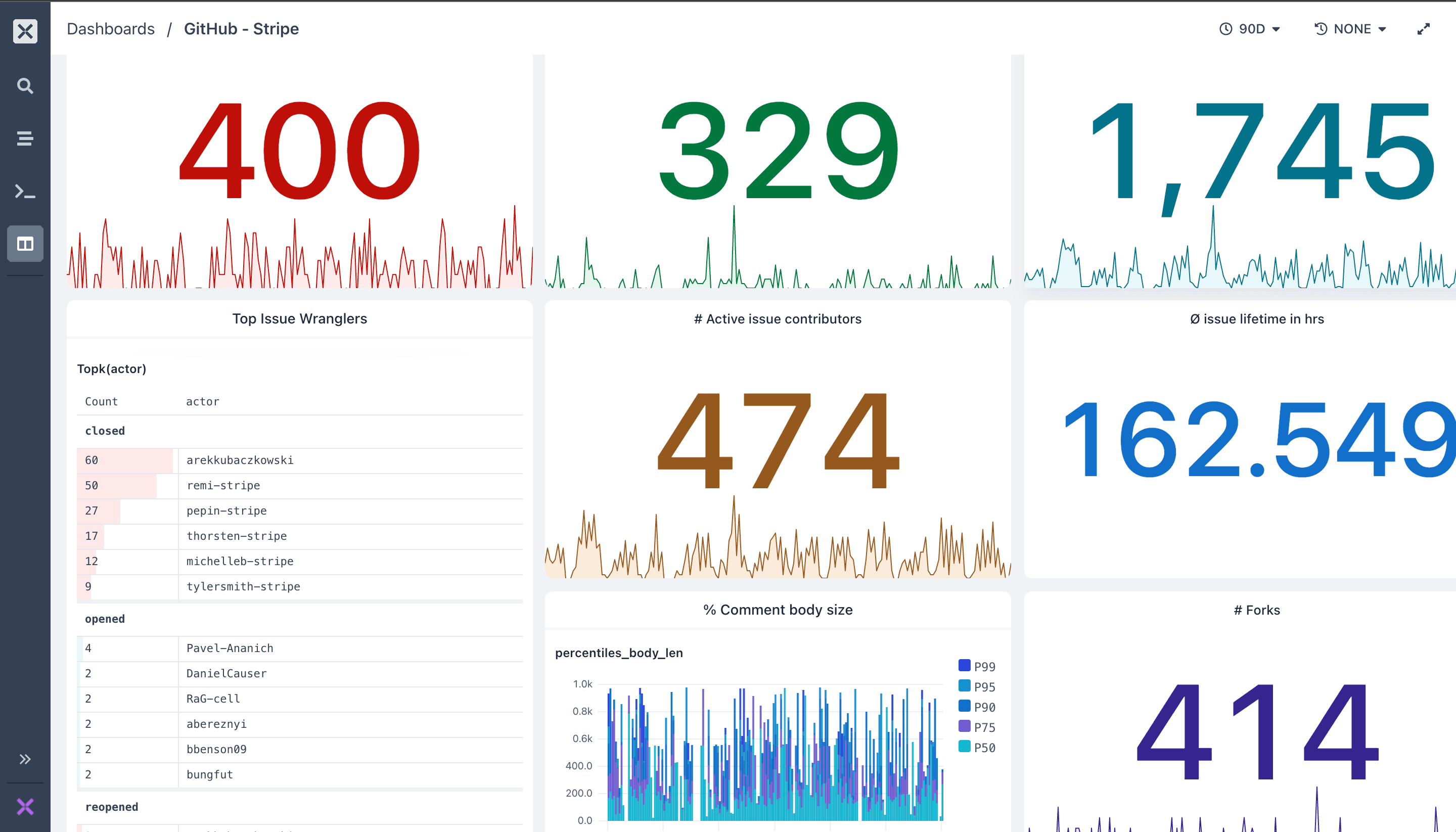Click the % Comment body size title

(778, 610)
